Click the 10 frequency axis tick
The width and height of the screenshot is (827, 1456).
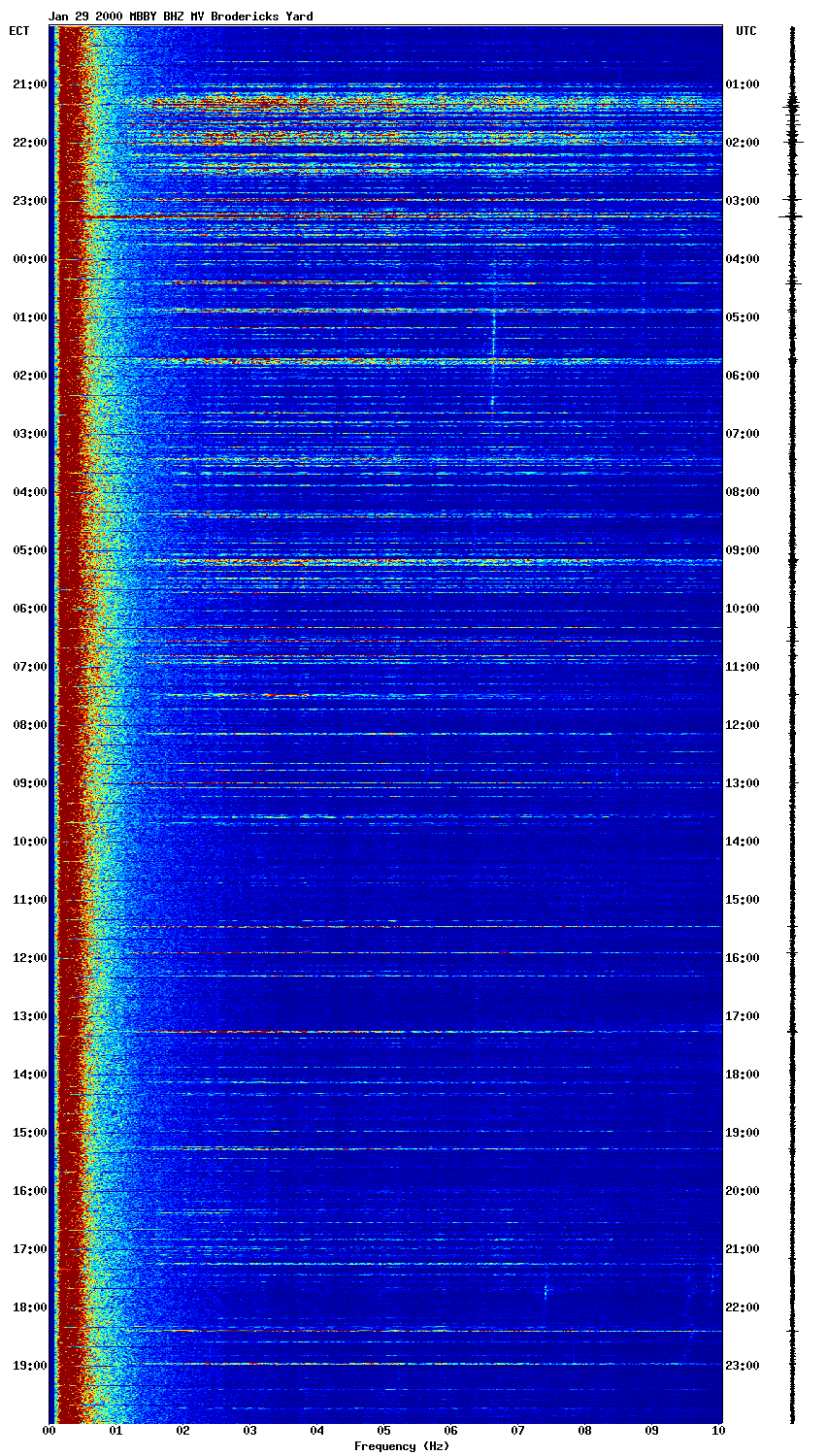pos(719,1431)
